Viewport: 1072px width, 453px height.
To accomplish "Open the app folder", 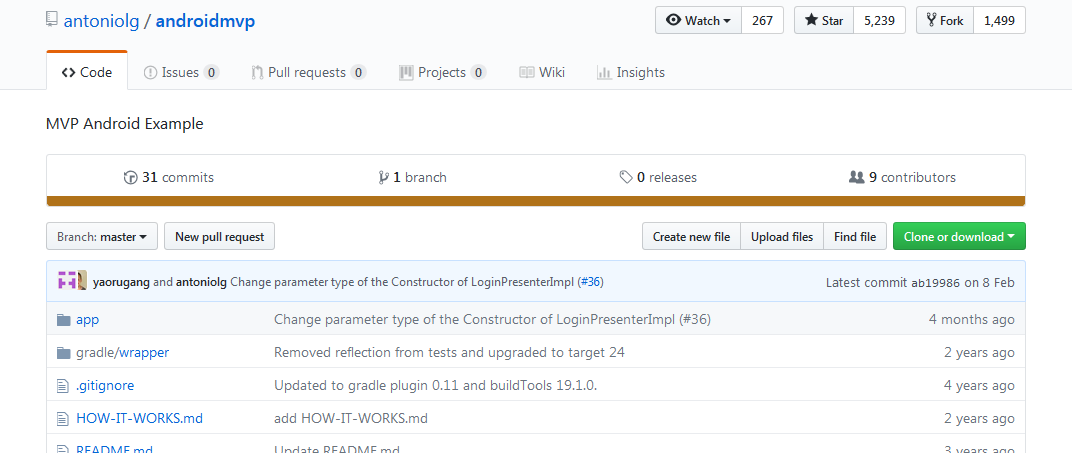I will [88, 320].
